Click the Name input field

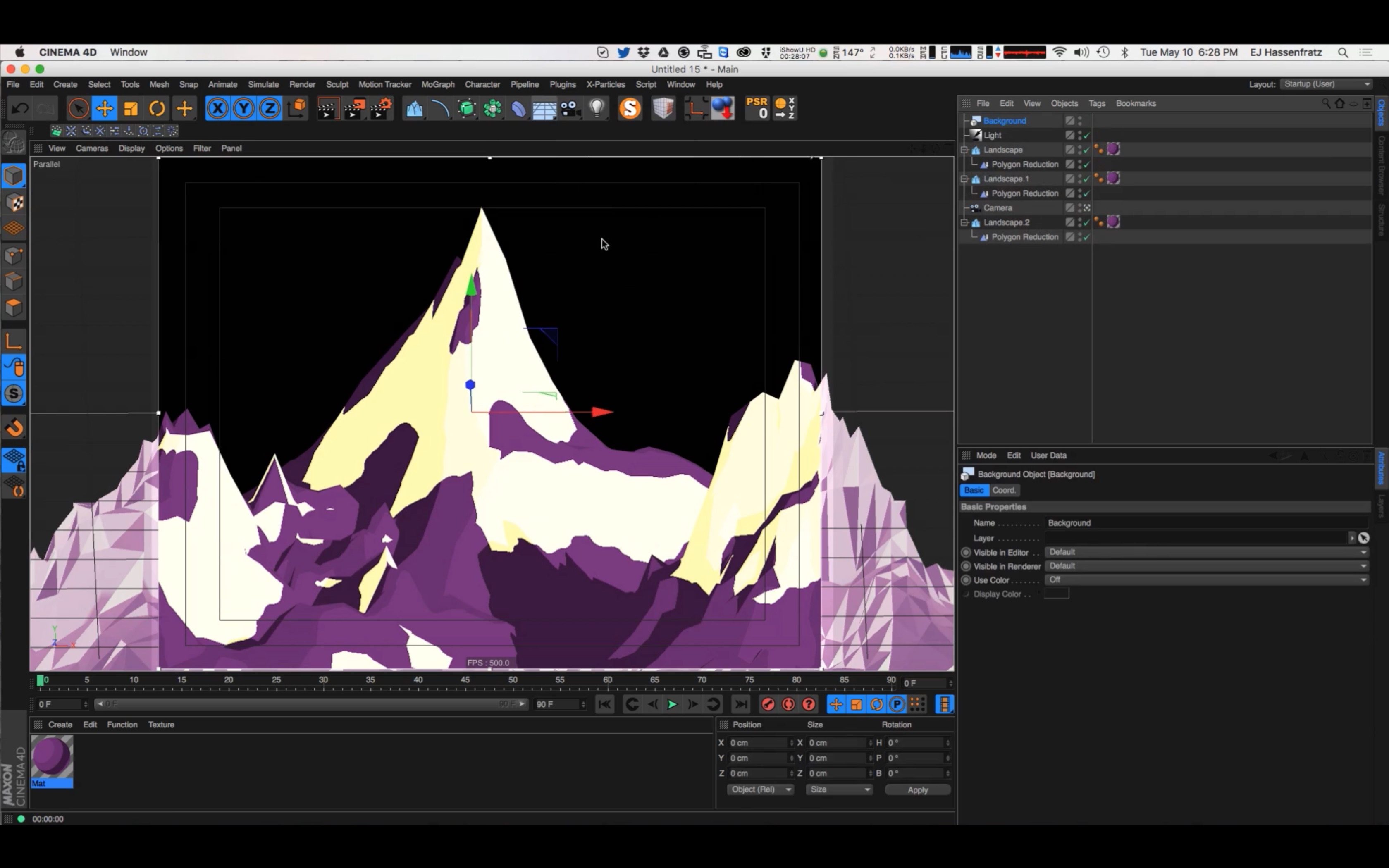click(1206, 523)
